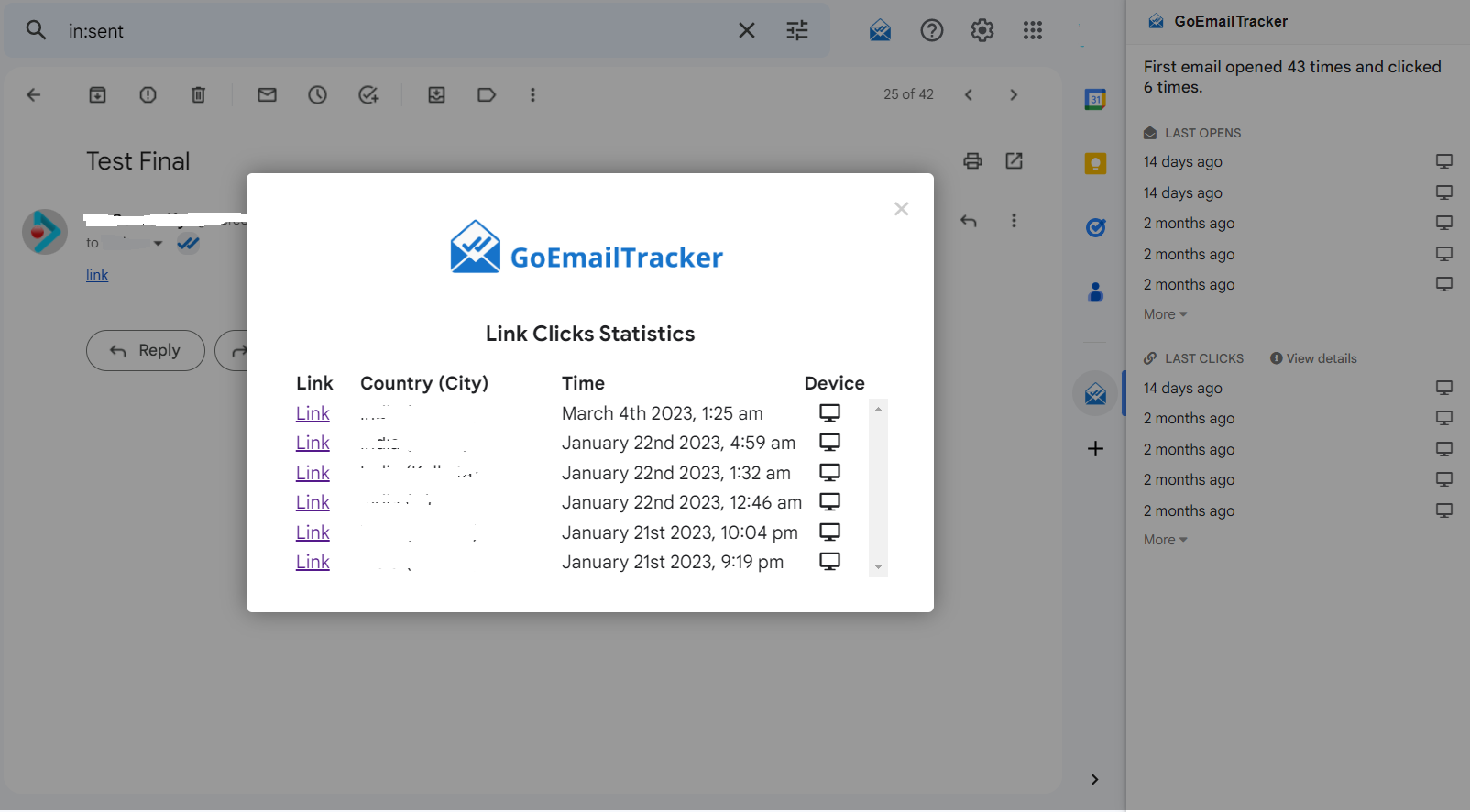Click the double-check tracking status icon
This screenshot has width=1470, height=812.
tap(189, 243)
